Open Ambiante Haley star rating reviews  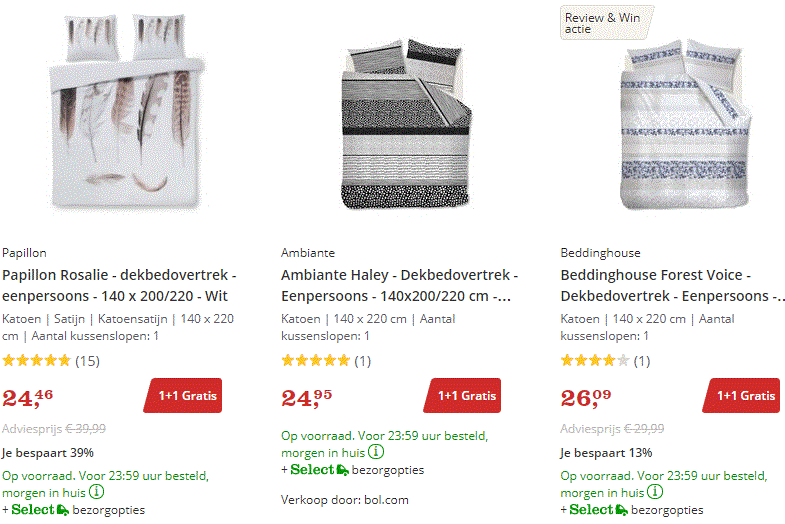(x=326, y=360)
